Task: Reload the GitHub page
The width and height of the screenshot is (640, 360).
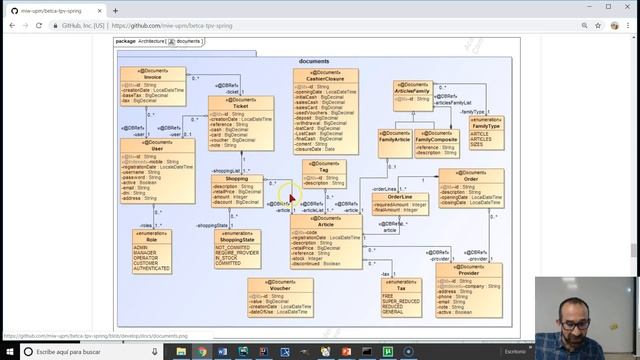Action: click(x=39, y=25)
